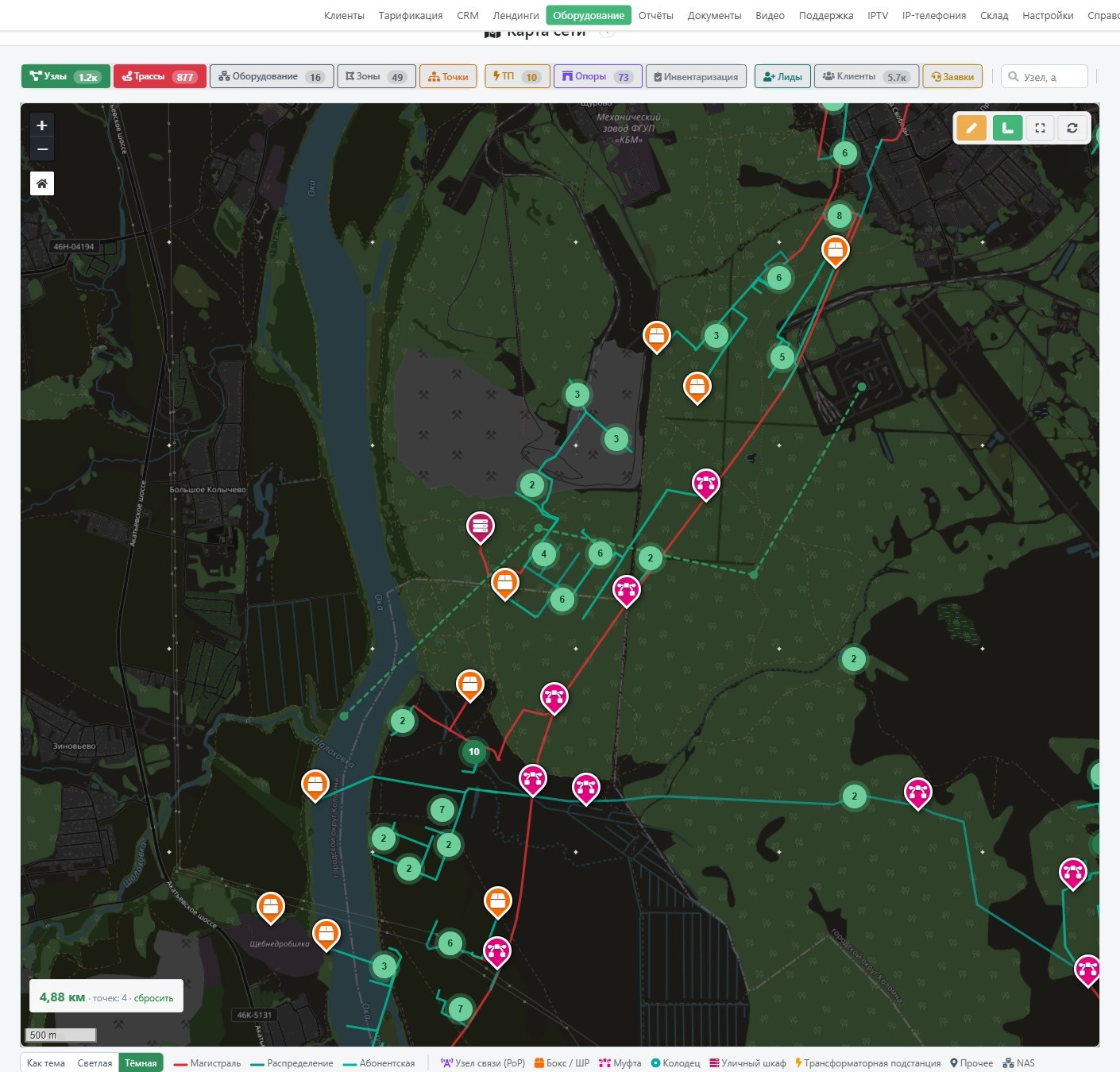Open the Оборудование top menu
Image resolution: width=1120 pixels, height=1072 pixels.
(589, 15)
